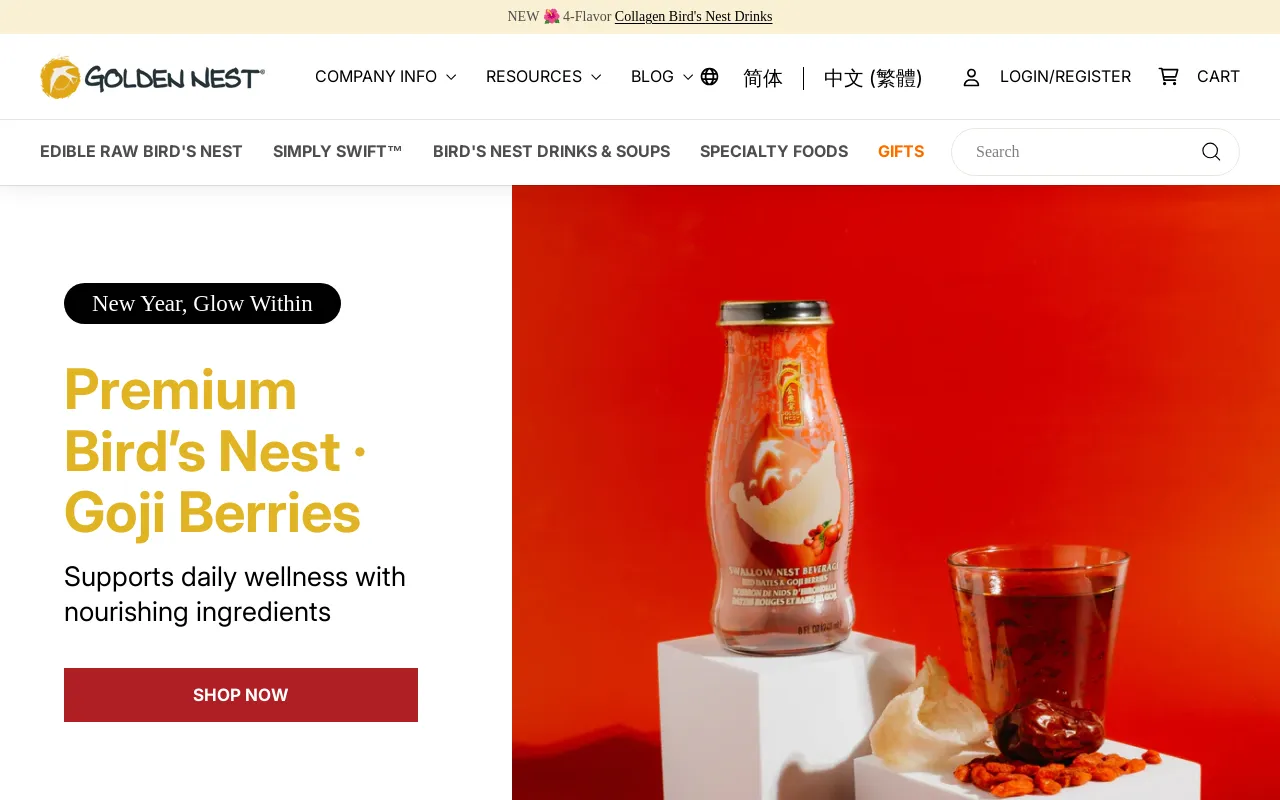Go to Specialty Foods category

tap(774, 152)
